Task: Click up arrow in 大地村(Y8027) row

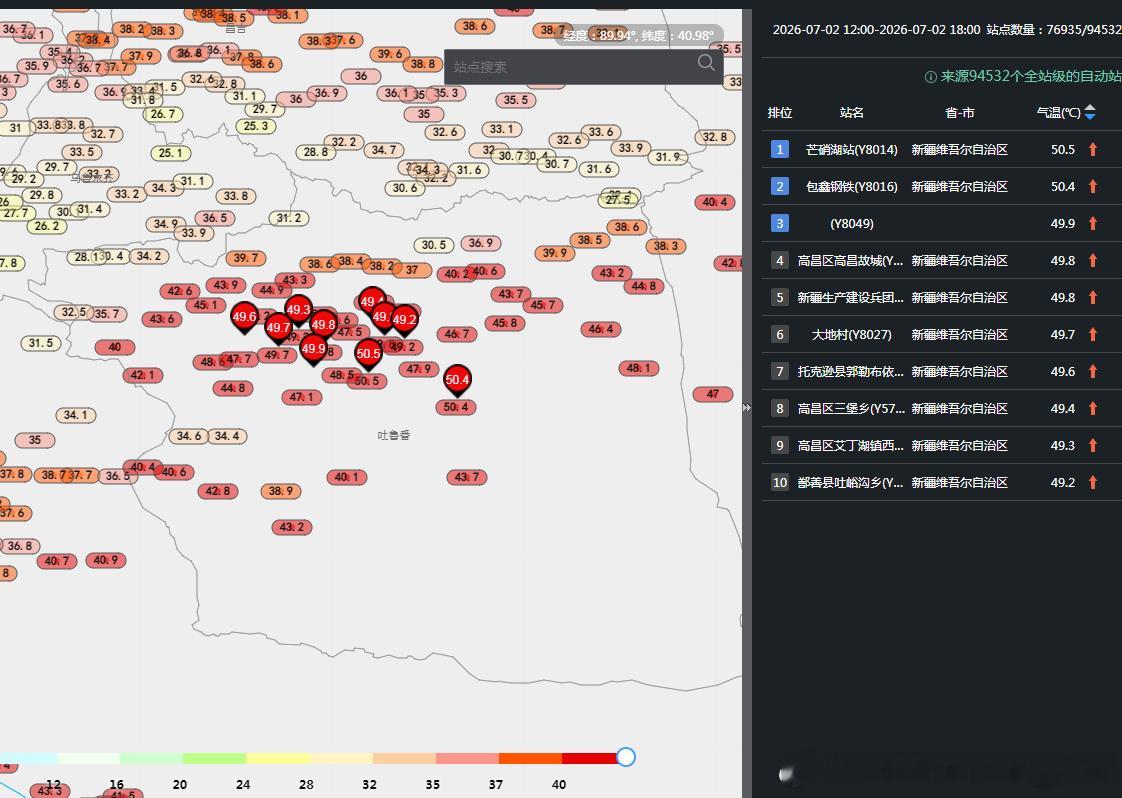Action: [x=1093, y=334]
